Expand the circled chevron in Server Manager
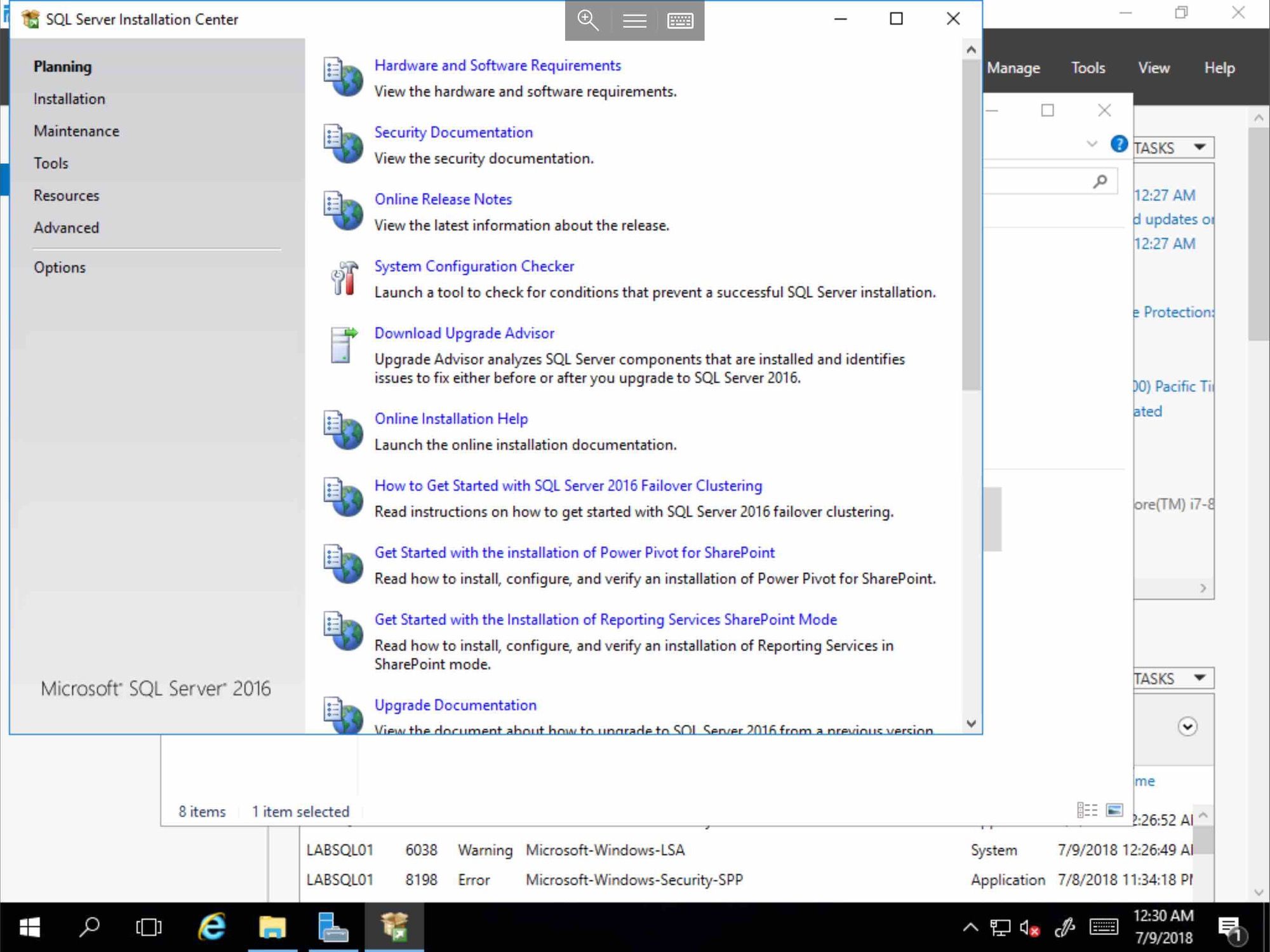The width and height of the screenshot is (1270, 952). 1187,726
